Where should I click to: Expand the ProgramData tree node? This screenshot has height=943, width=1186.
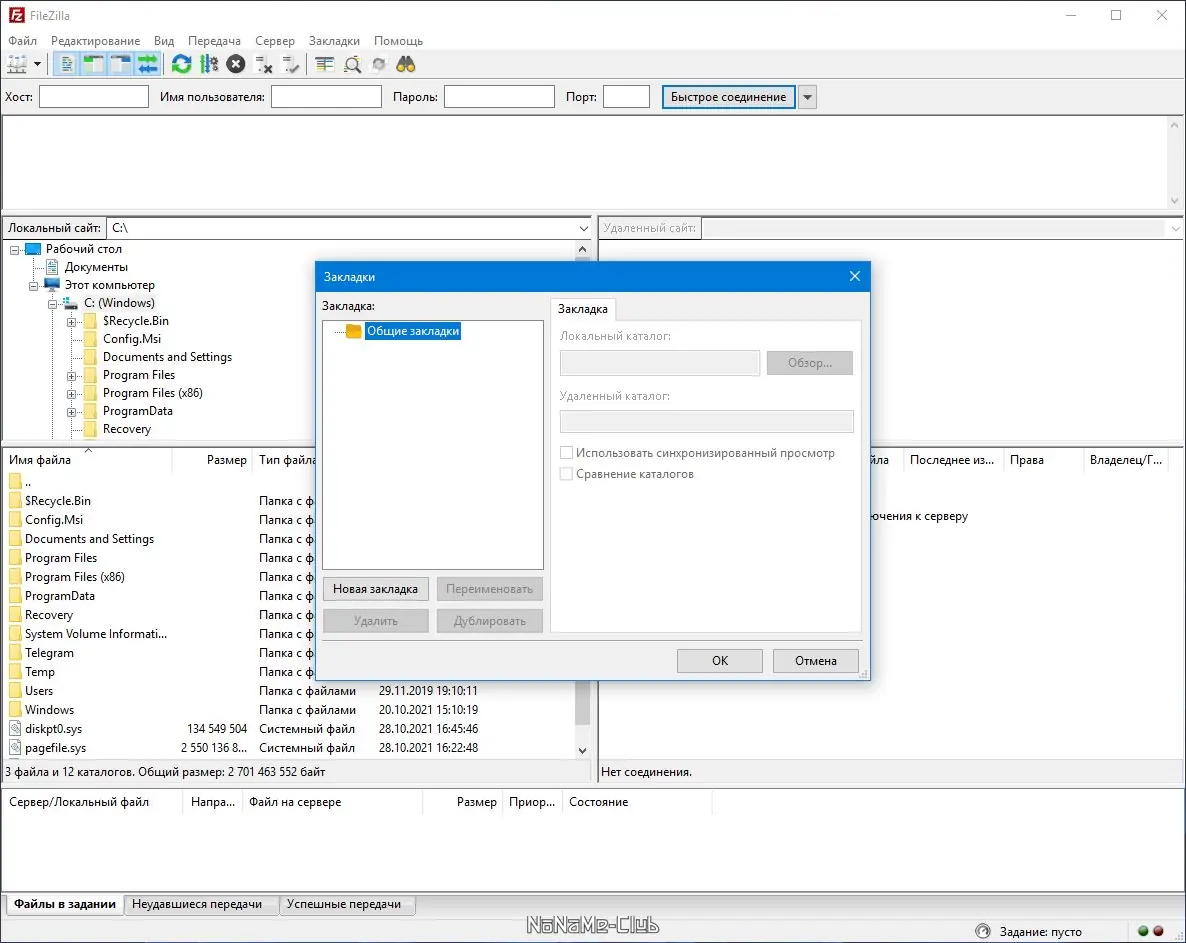pyautogui.click(x=71, y=412)
